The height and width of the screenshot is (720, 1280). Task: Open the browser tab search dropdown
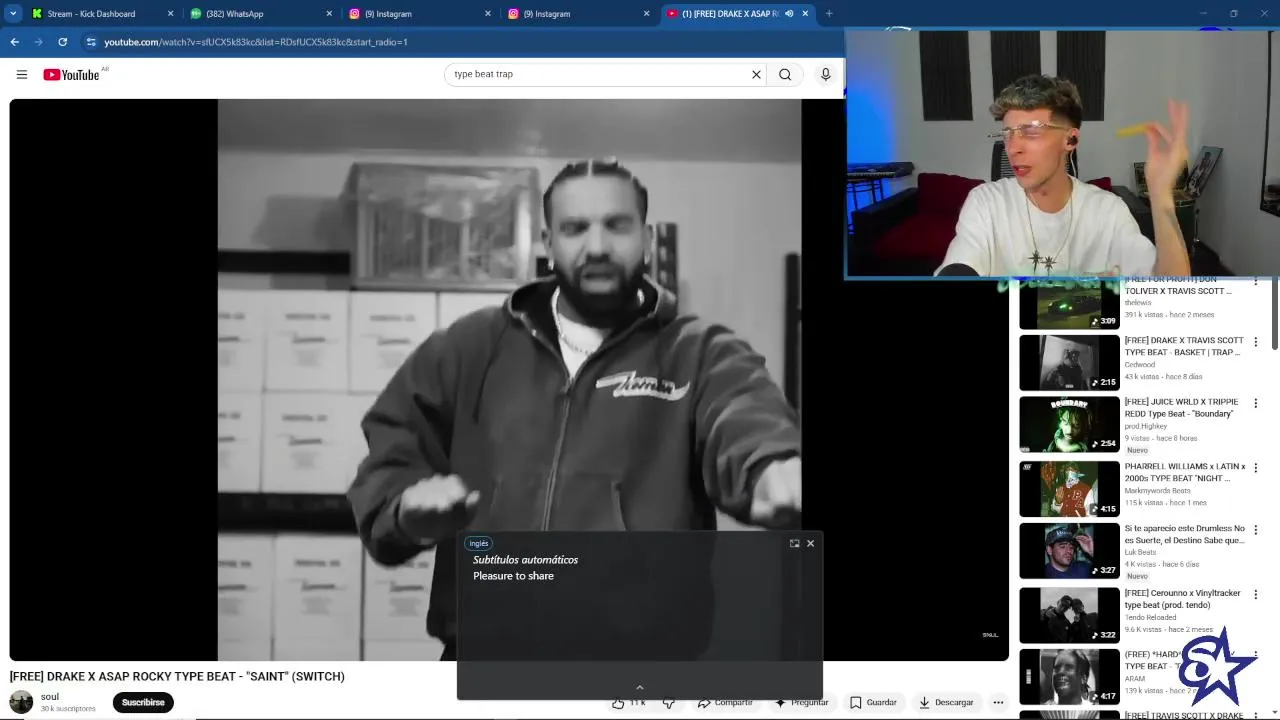click(13, 13)
